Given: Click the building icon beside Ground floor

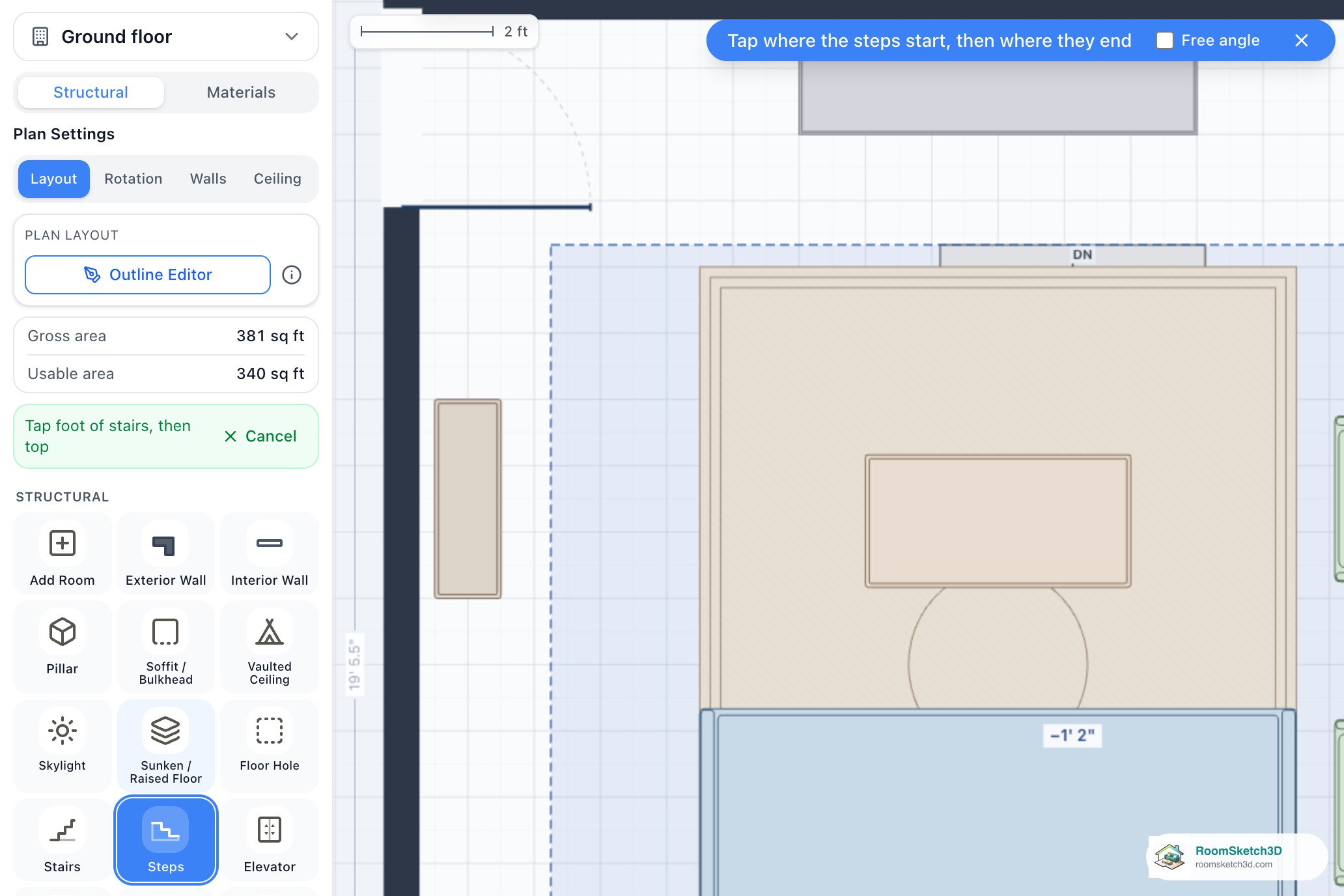Looking at the screenshot, I should click(x=40, y=36).
